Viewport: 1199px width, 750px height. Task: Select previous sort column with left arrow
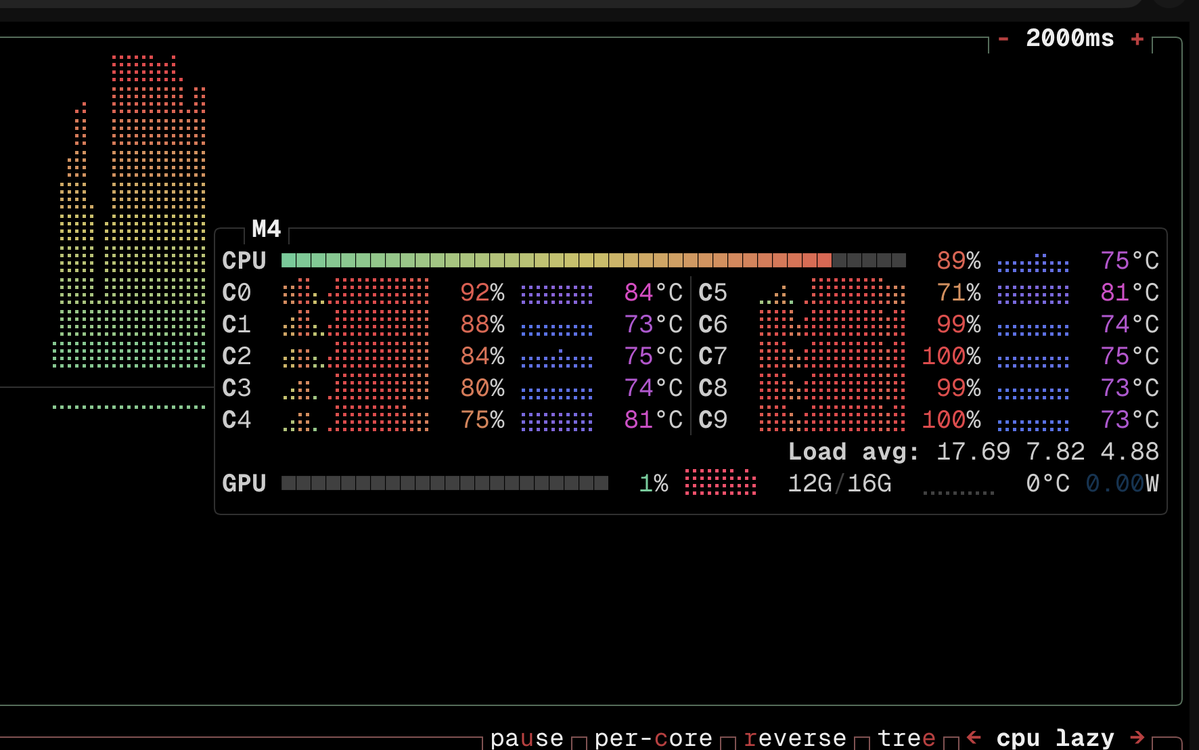tap(973, 737)
